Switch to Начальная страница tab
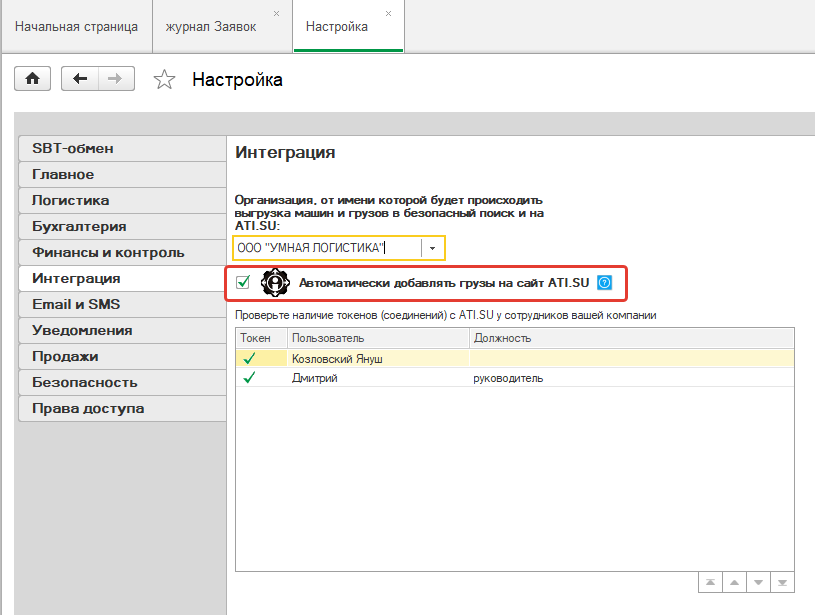Screen dimensions: 815x615 (76, 27)
